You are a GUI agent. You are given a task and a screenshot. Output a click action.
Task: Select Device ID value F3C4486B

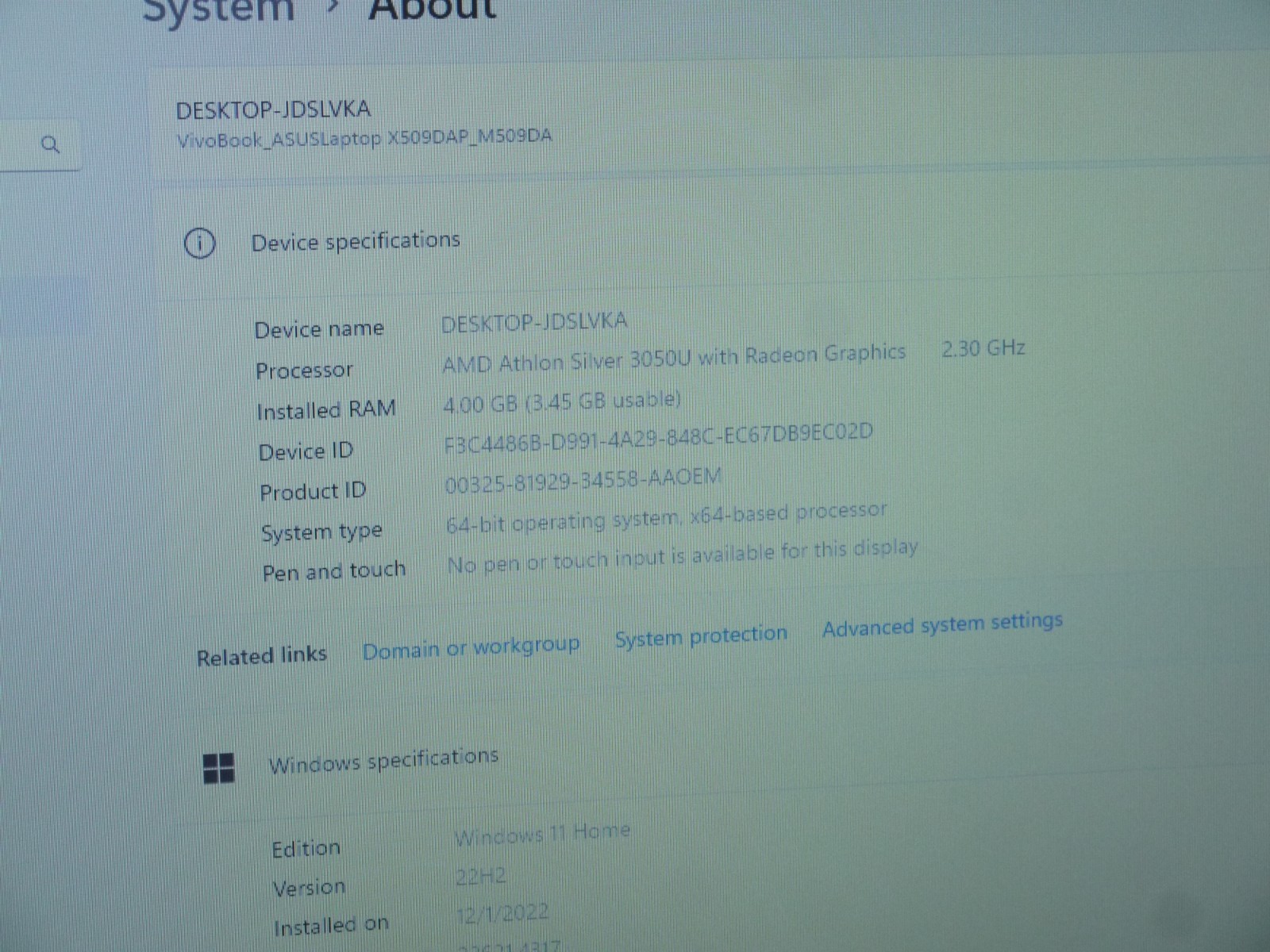658,438
